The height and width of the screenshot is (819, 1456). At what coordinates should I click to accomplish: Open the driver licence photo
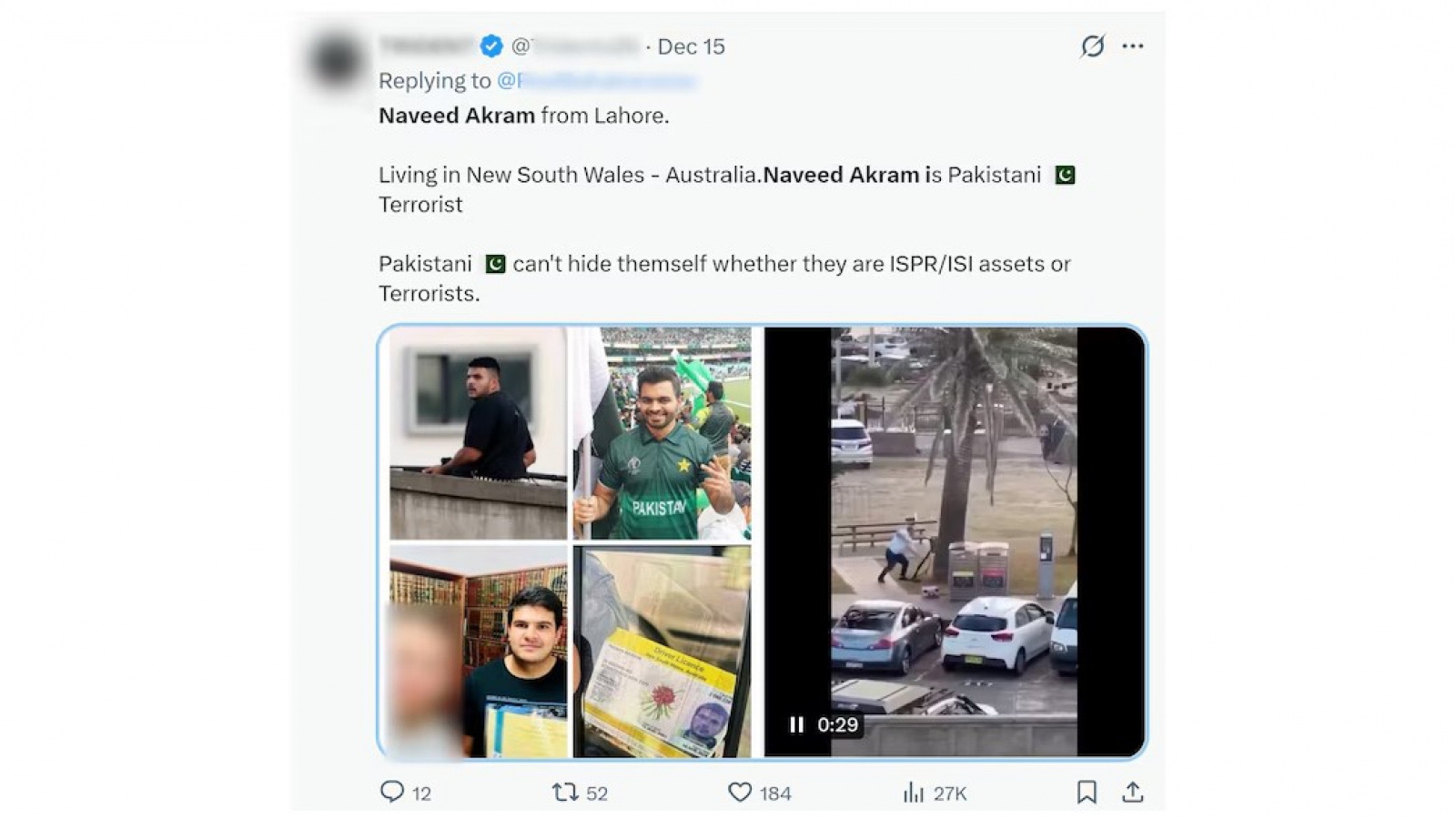[662, 652]
